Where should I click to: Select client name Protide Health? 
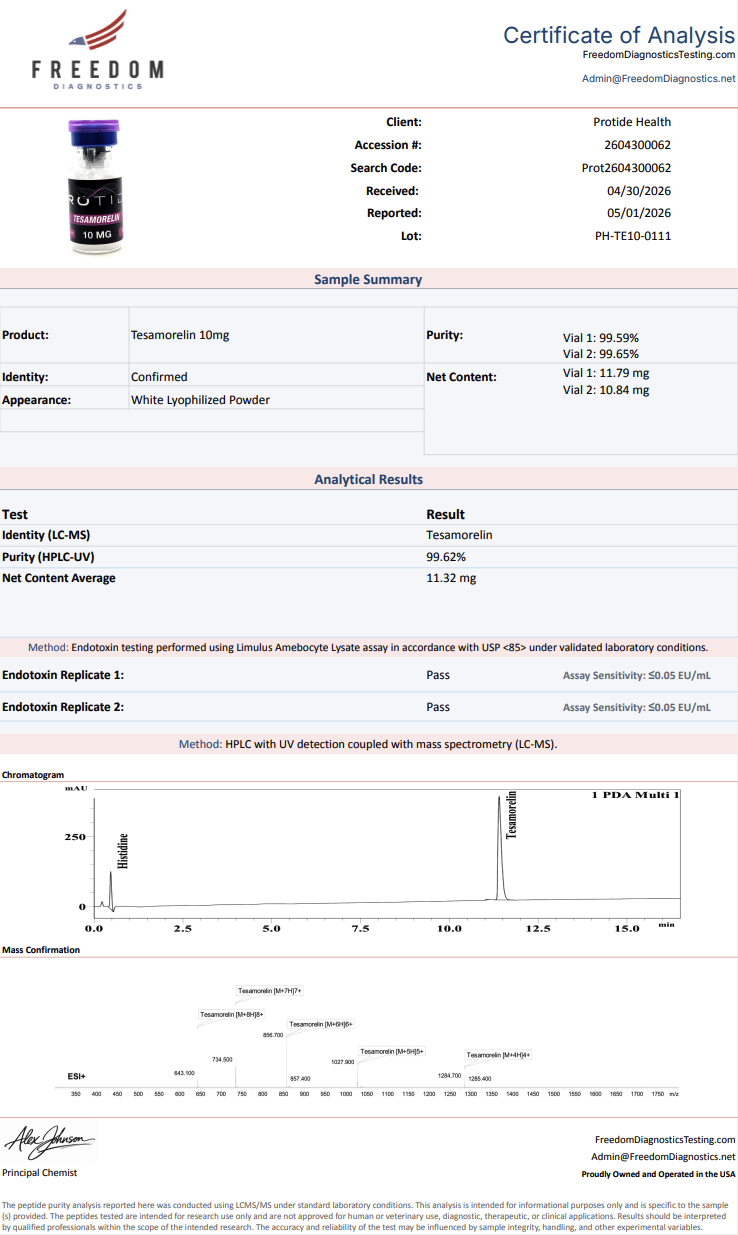pyautogui.click(x=632, y=122)
